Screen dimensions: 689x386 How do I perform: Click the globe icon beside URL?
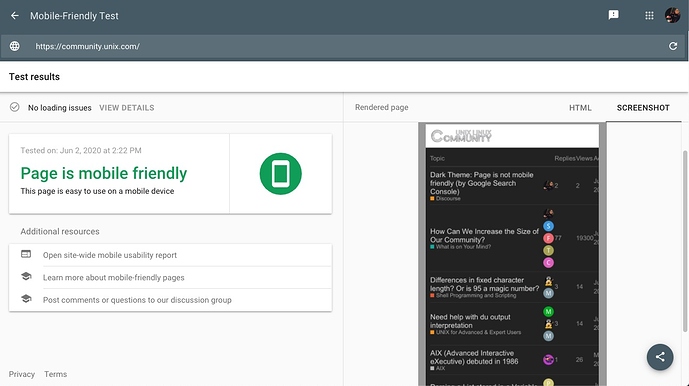point(15,46)
